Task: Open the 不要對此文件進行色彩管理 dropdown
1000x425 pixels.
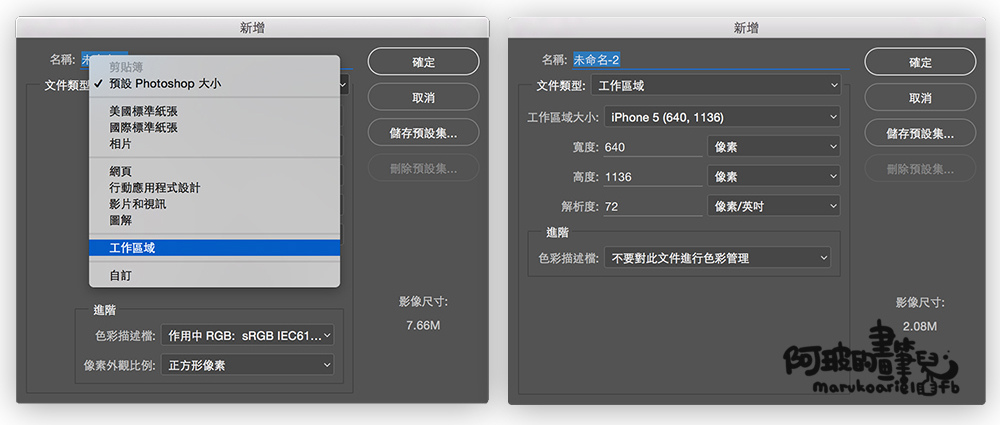Action: [x=717, y=258]
